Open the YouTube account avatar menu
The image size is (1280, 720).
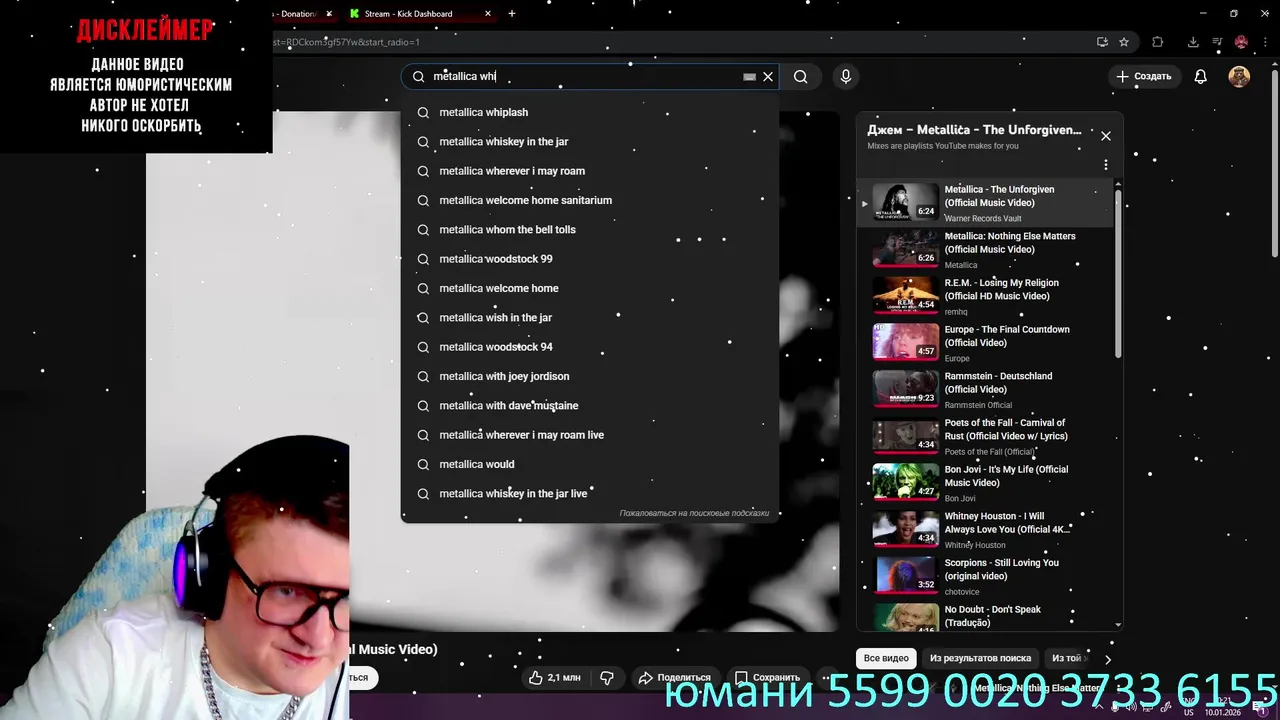click(x=1239, y=77)
